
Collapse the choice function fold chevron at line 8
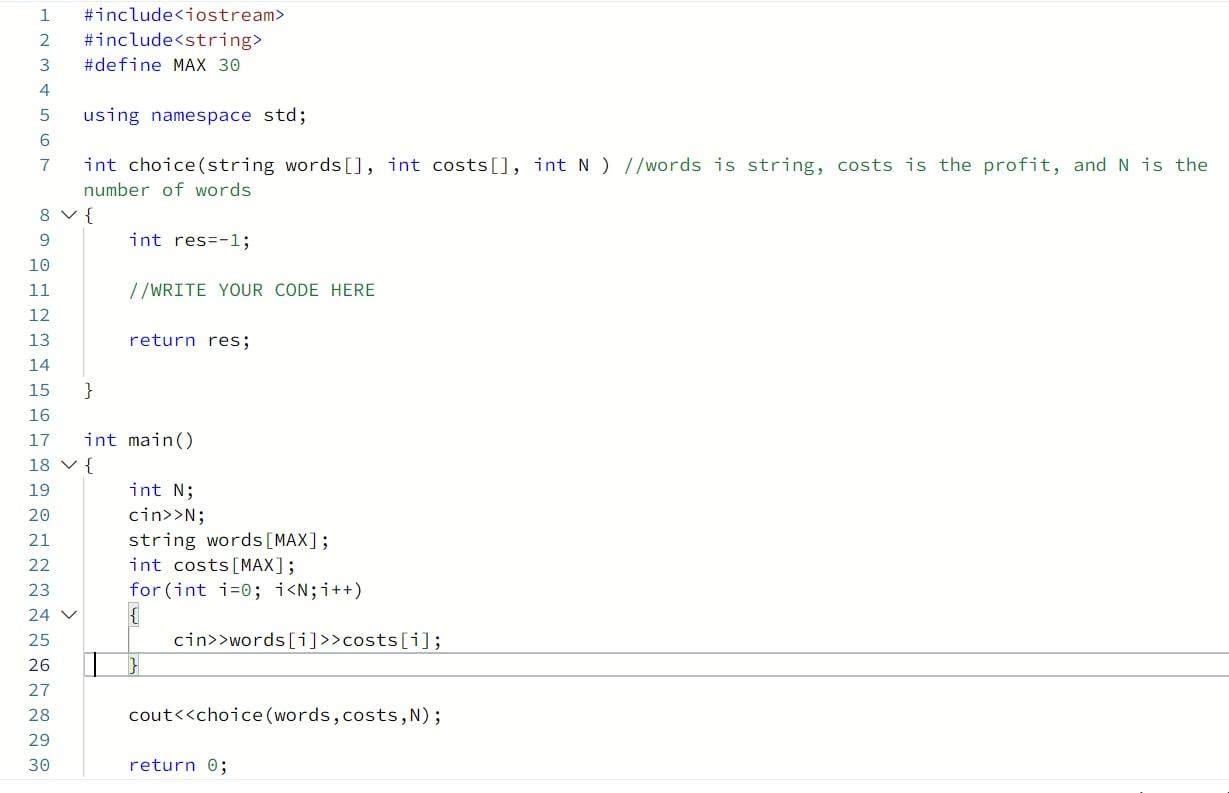[68, 215]
